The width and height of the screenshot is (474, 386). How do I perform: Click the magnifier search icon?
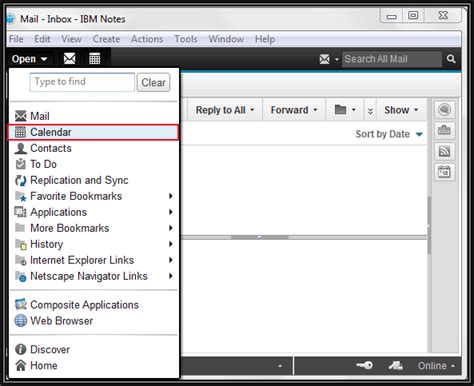[451, 59]
